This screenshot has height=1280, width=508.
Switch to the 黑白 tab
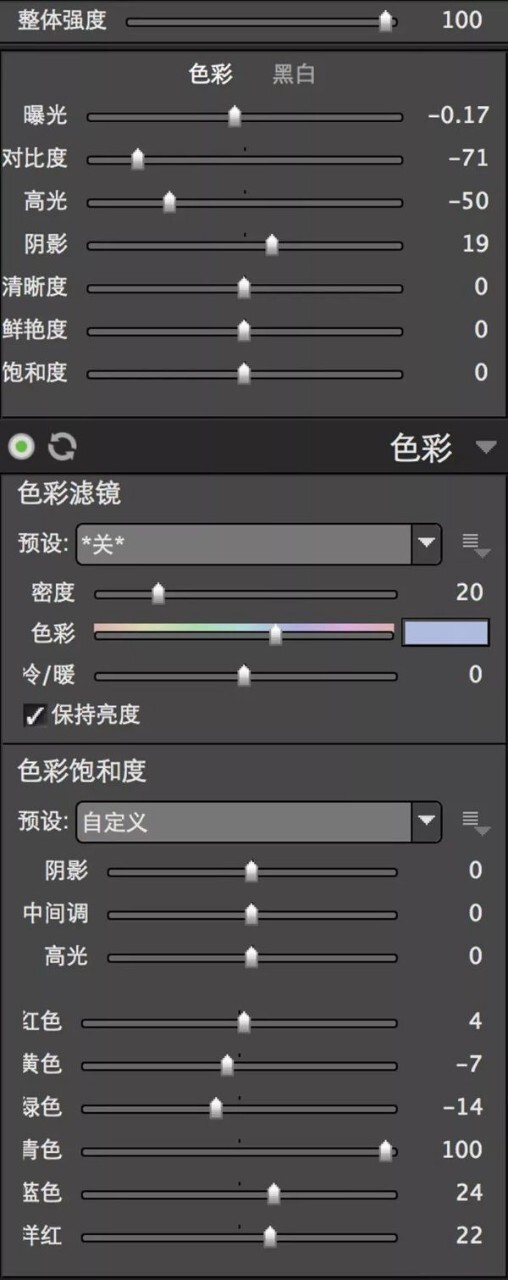pos(294,74)
